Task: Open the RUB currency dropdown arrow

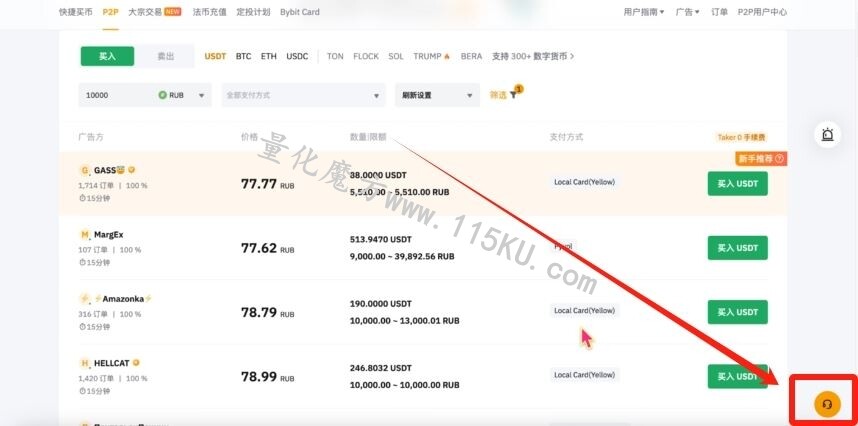Action: coord(201,95)
